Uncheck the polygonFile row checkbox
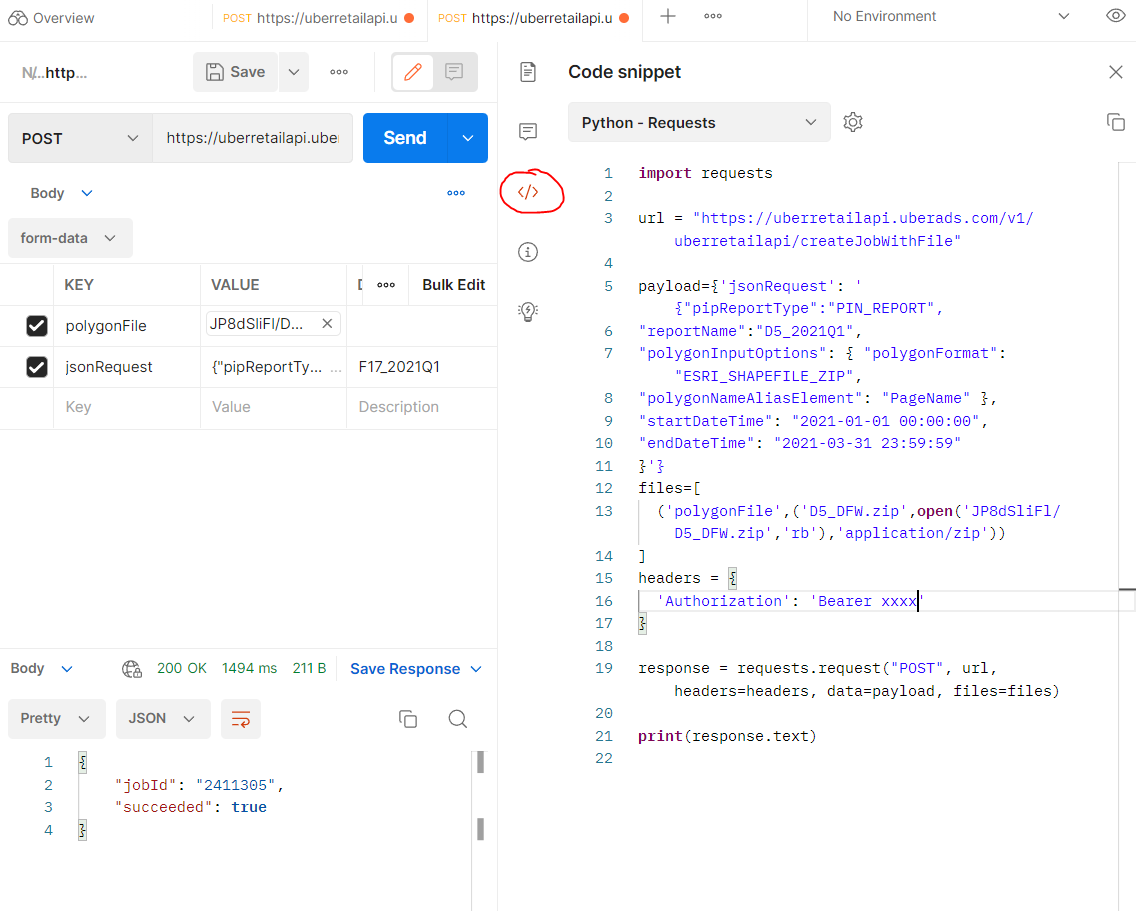Screen dimensions: 1136x911 [x=37, y=326]
